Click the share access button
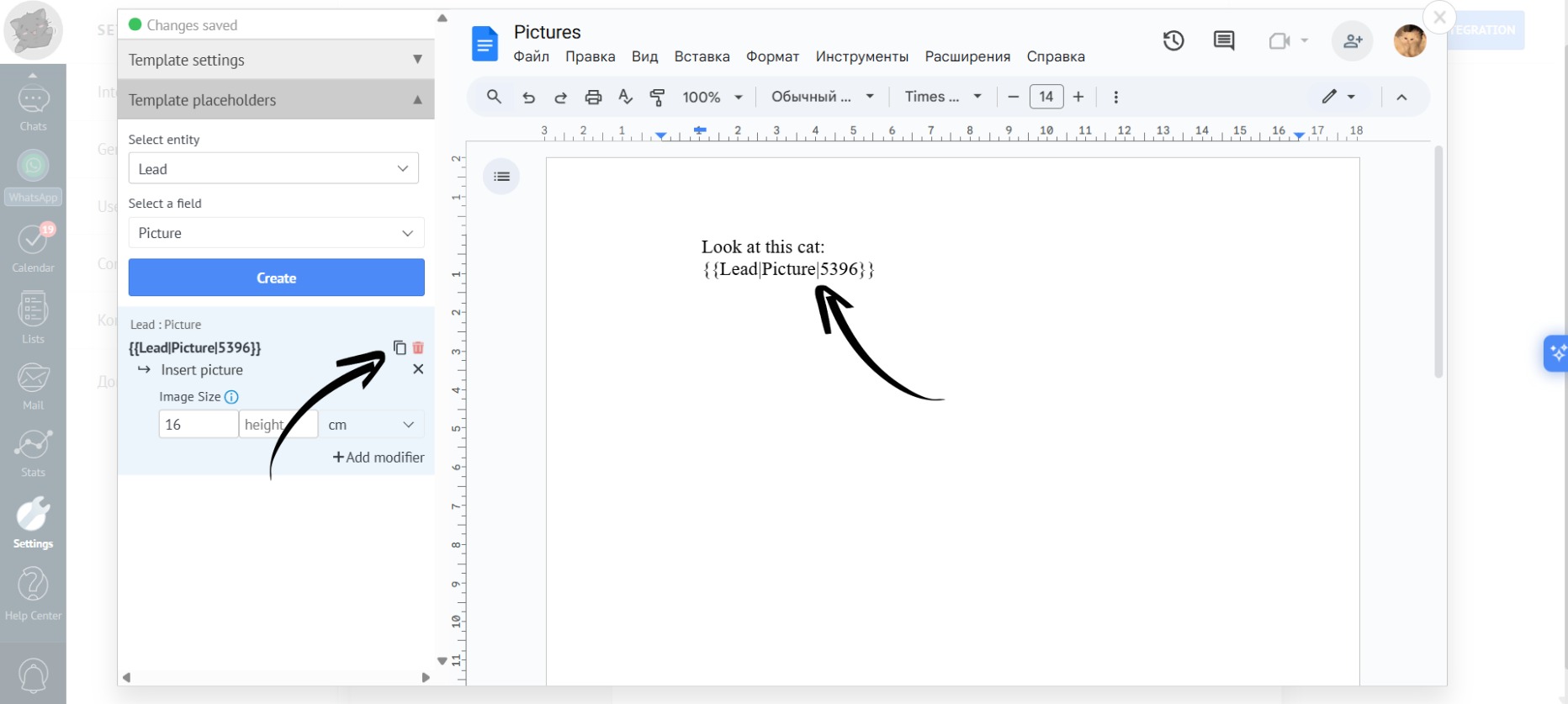Viewport: 1568px width, 704px height. point(1353,40)
